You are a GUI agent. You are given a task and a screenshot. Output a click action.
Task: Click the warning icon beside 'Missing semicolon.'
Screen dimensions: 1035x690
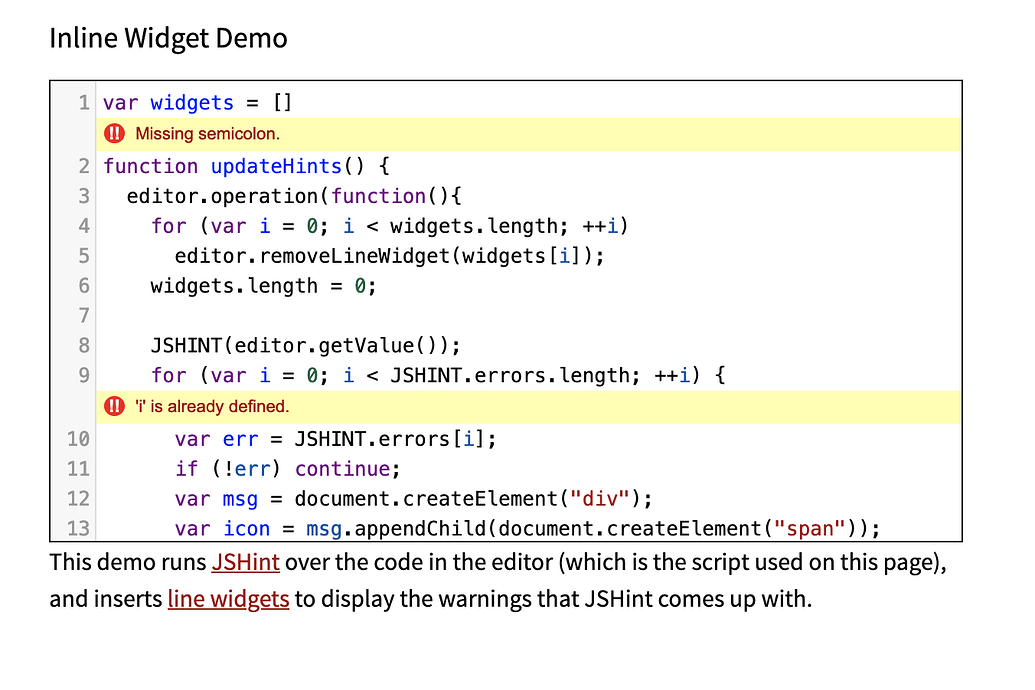coord(114,132)
